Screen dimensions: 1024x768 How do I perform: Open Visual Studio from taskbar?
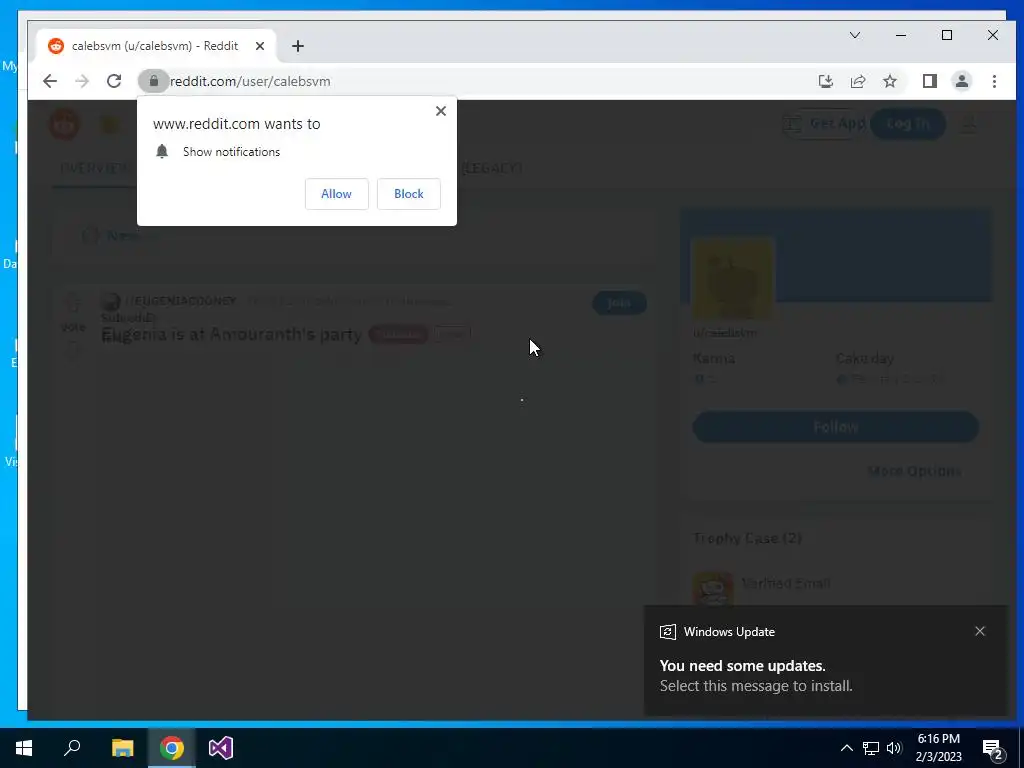(x=221, y=748)
